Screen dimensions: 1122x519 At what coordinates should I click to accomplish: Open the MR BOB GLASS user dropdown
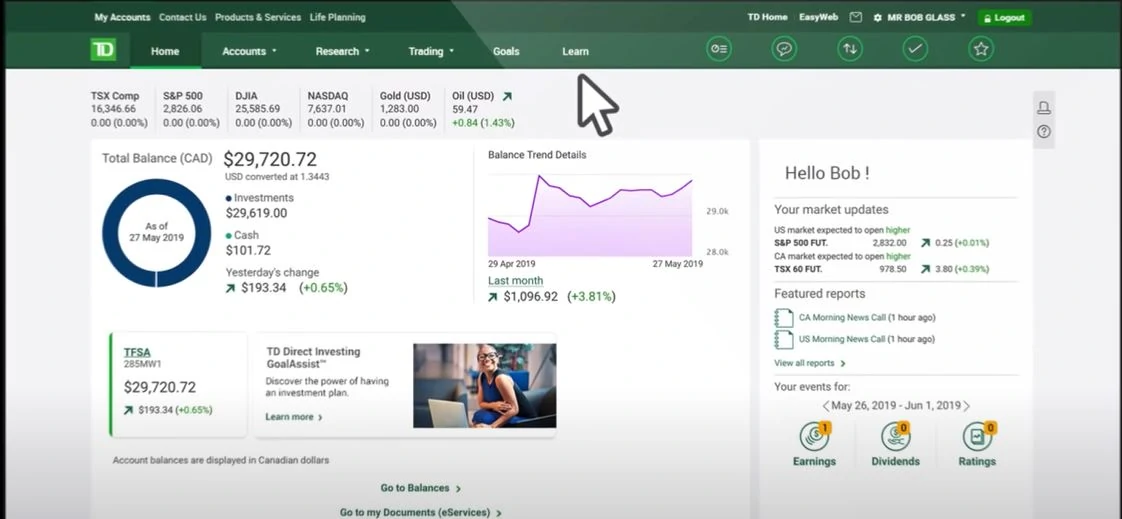click(919, 17)
